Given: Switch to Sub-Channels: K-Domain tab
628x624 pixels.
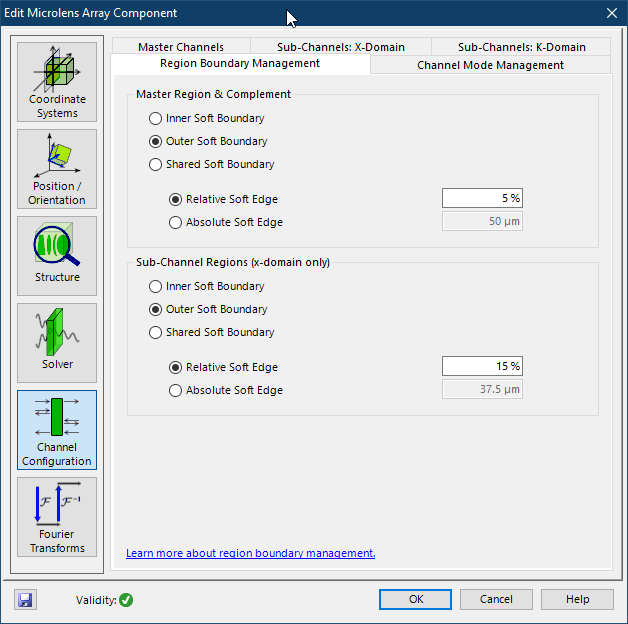Looking at the screenshot, I should pos(521,47).
